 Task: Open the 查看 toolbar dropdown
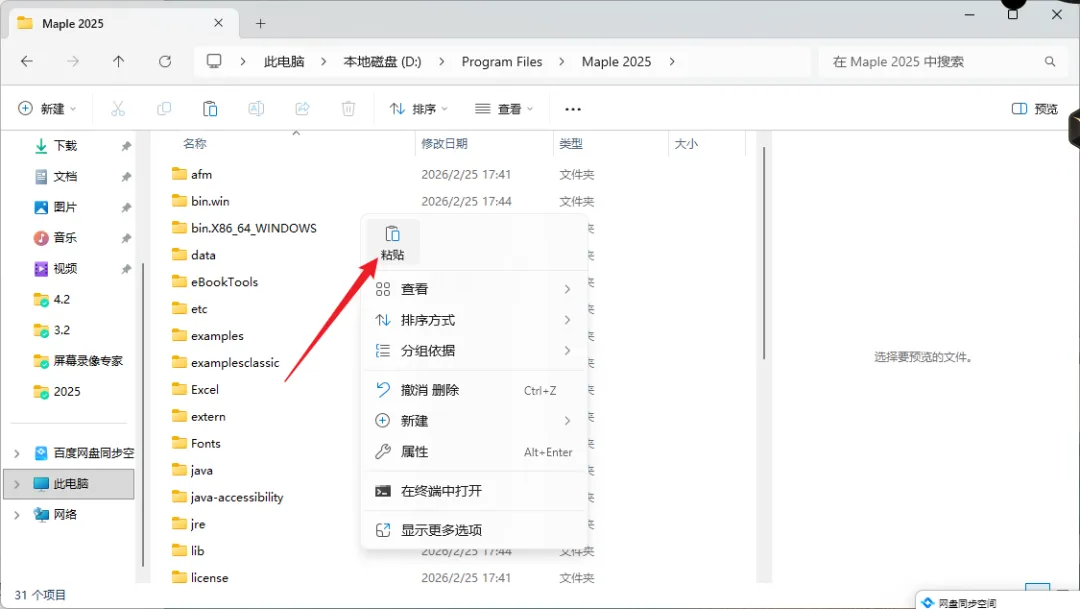click(504, 109)
